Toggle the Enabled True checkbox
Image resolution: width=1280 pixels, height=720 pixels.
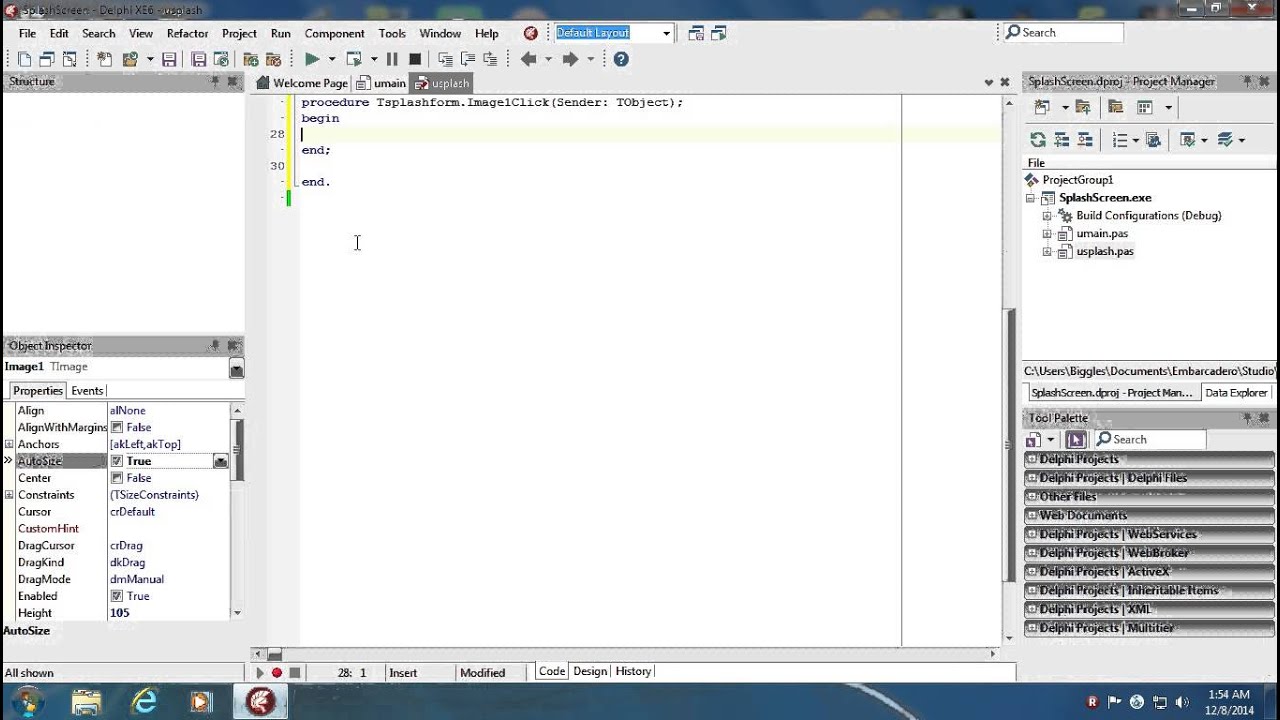click(117, 596)
